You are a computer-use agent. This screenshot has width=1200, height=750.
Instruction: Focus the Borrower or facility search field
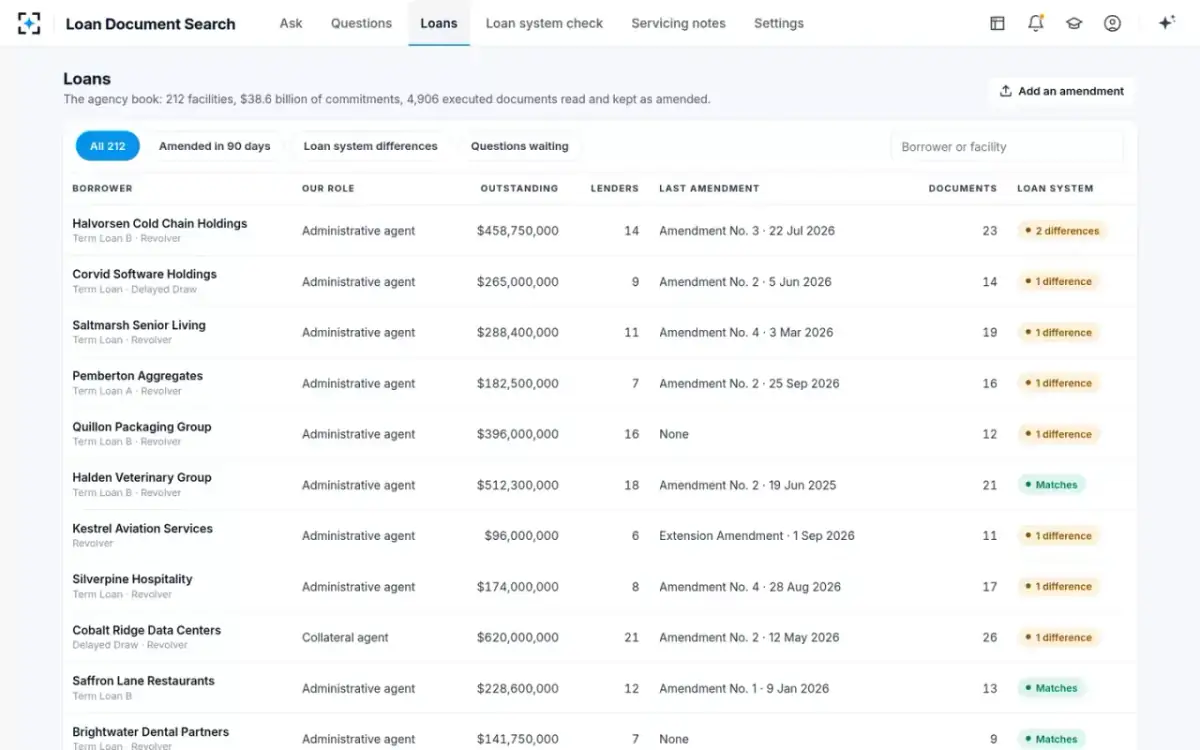[x=1007, y=147]
